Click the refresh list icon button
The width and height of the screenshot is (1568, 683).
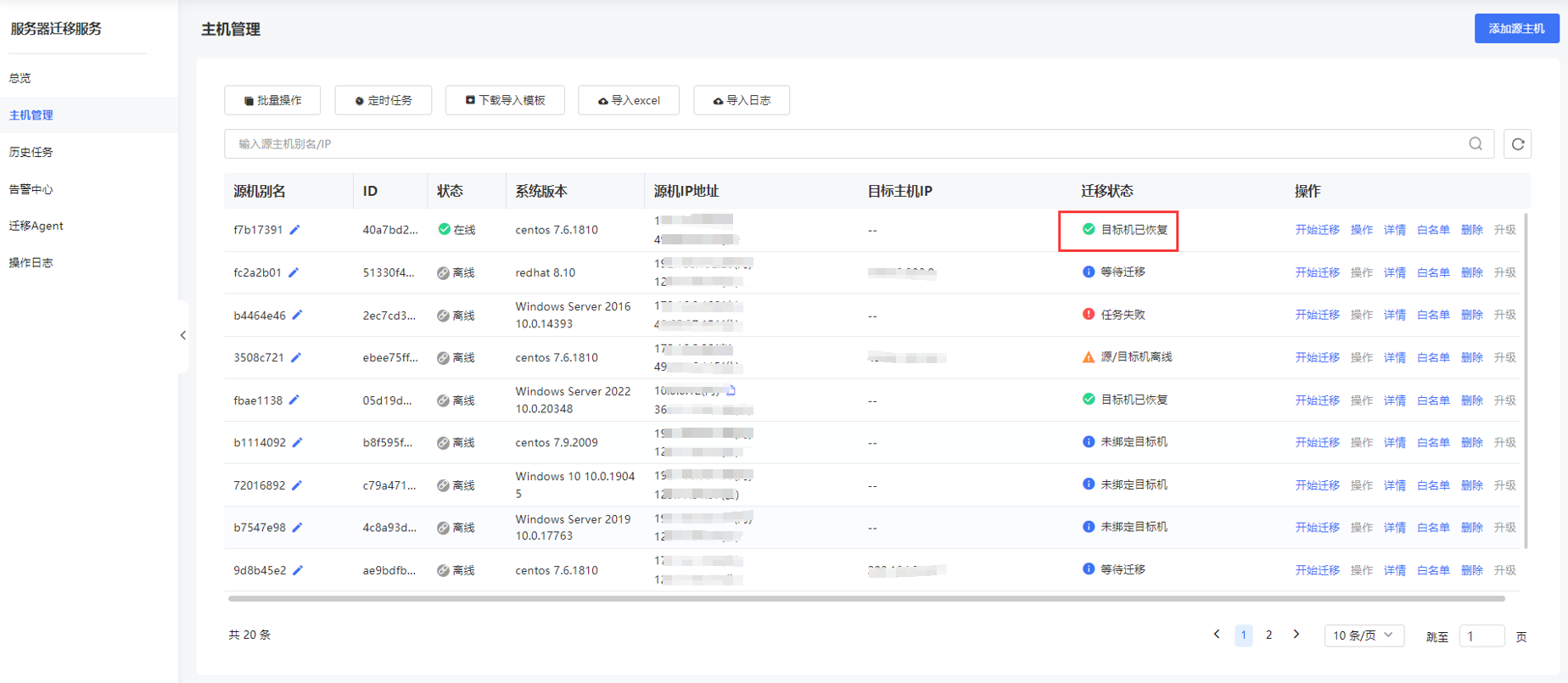coord(1518,144)
